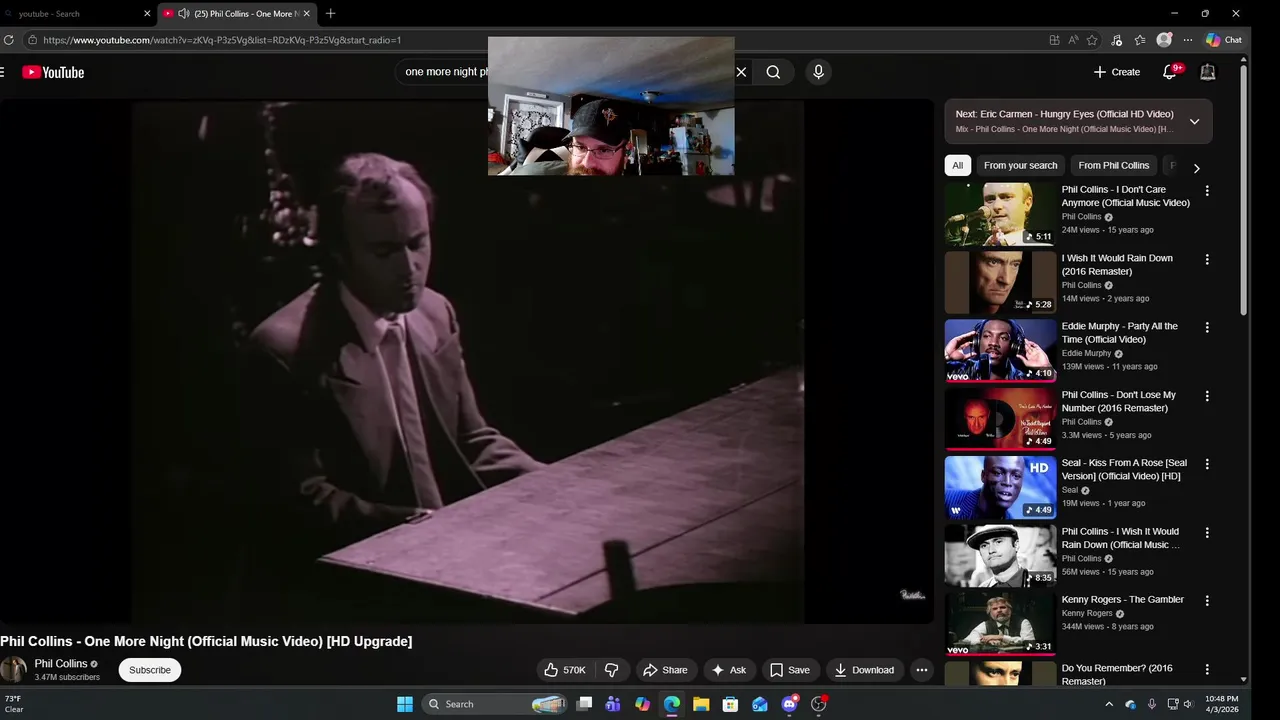Open options for I Don't Care Anymore
The width and height of the screenshot is (1280, 720).
[x=1207, y=191]
